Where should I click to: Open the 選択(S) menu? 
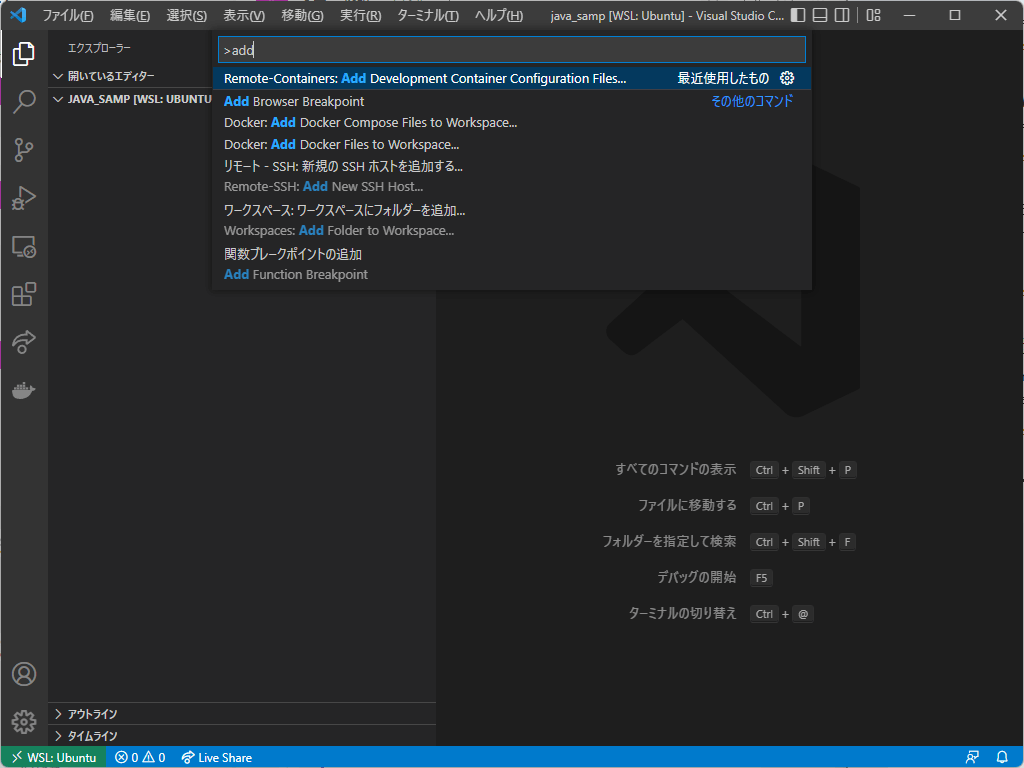[x=186, y=15]
